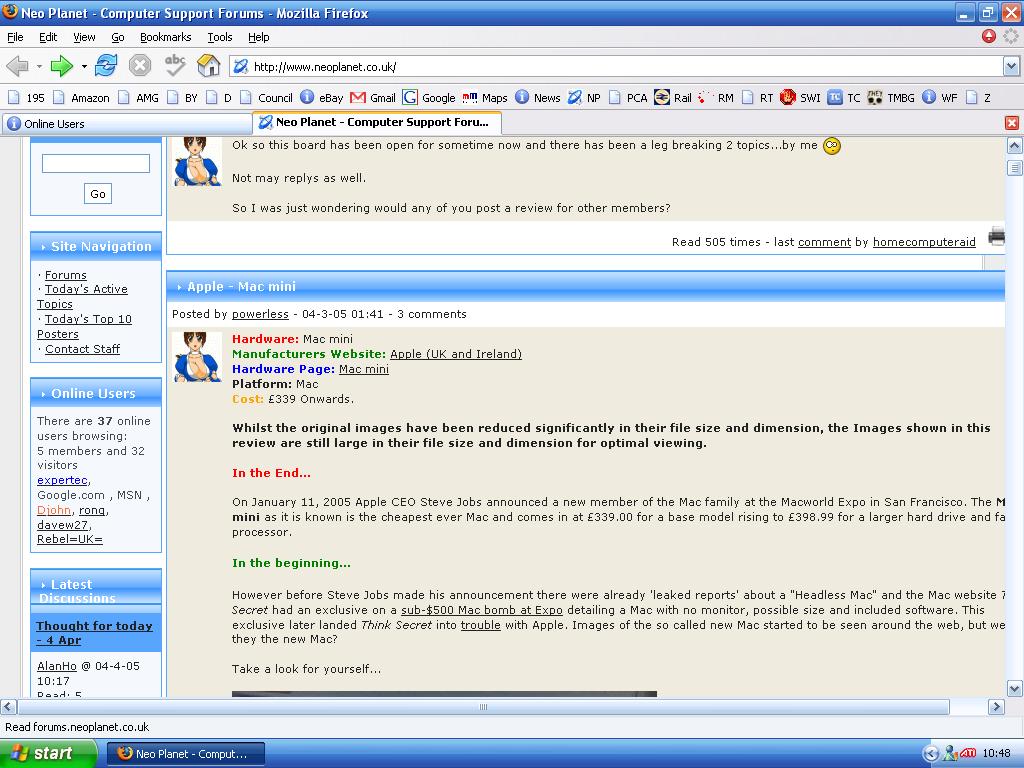Open the Windows Start menu
1024x768 pixels.
pos(48,754)
